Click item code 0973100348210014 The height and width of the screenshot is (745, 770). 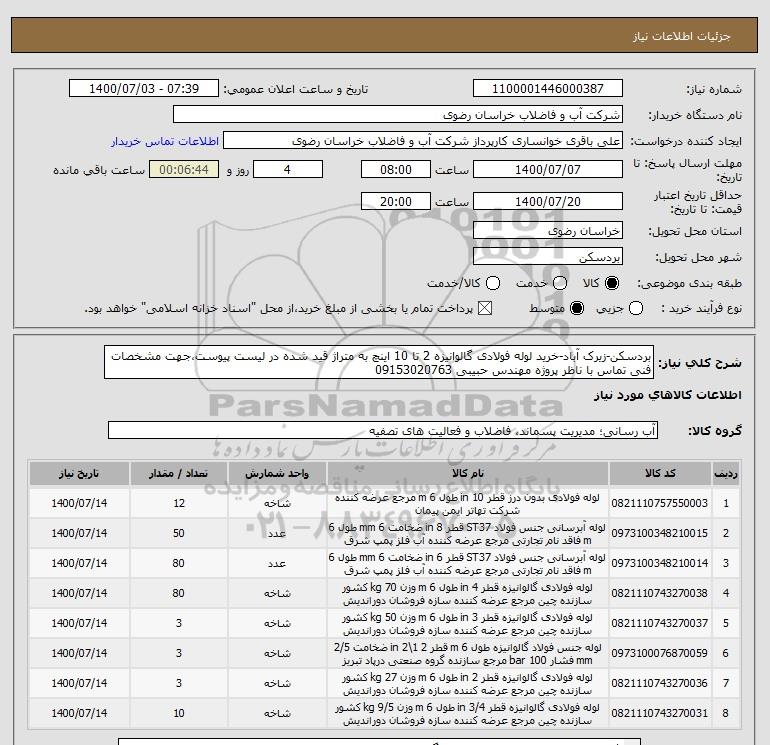660,563
